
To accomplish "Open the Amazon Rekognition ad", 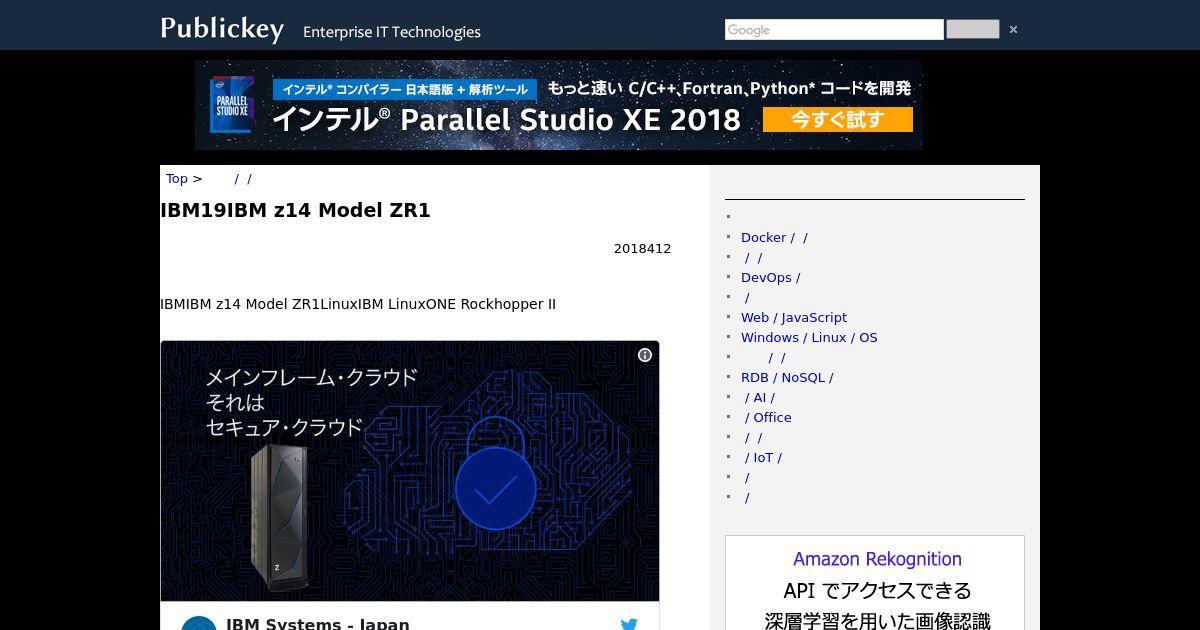I will (875, 583).
